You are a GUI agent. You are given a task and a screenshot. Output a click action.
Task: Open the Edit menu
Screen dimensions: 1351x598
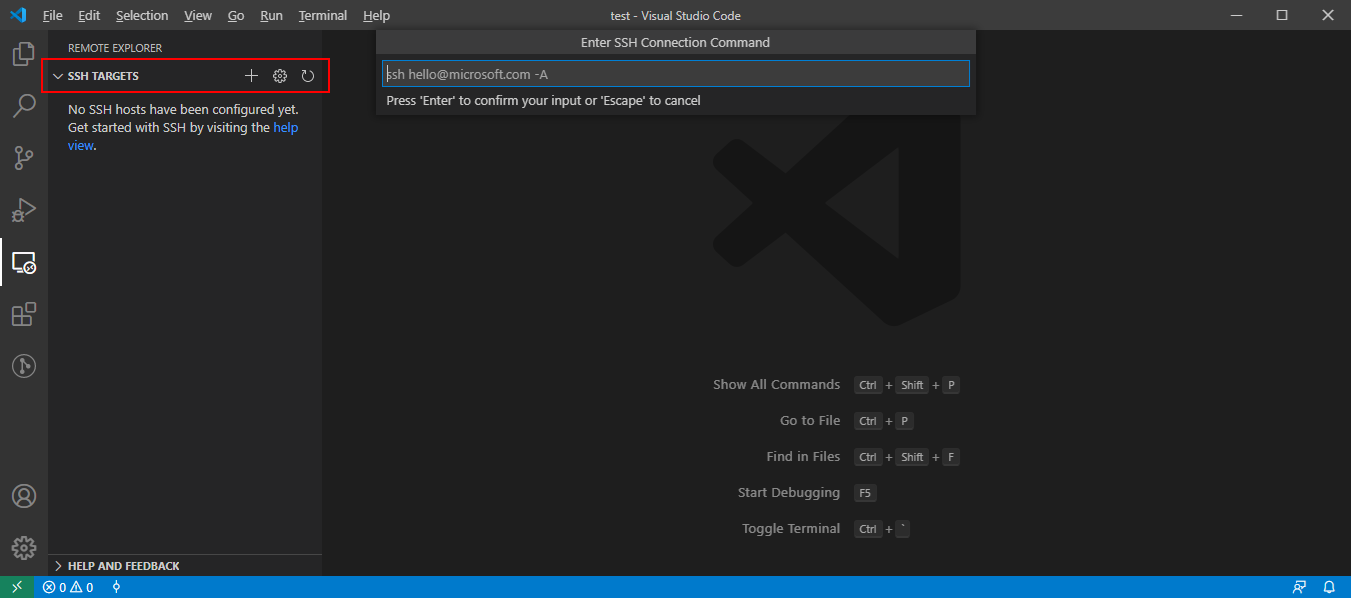[89, 16]
